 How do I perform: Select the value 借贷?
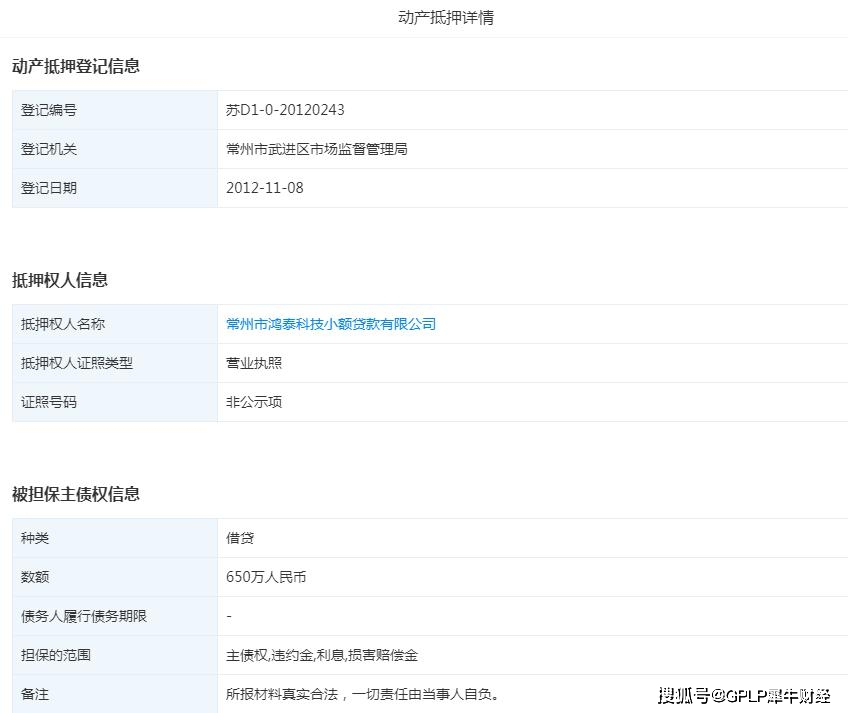click(x=240, y=538)
